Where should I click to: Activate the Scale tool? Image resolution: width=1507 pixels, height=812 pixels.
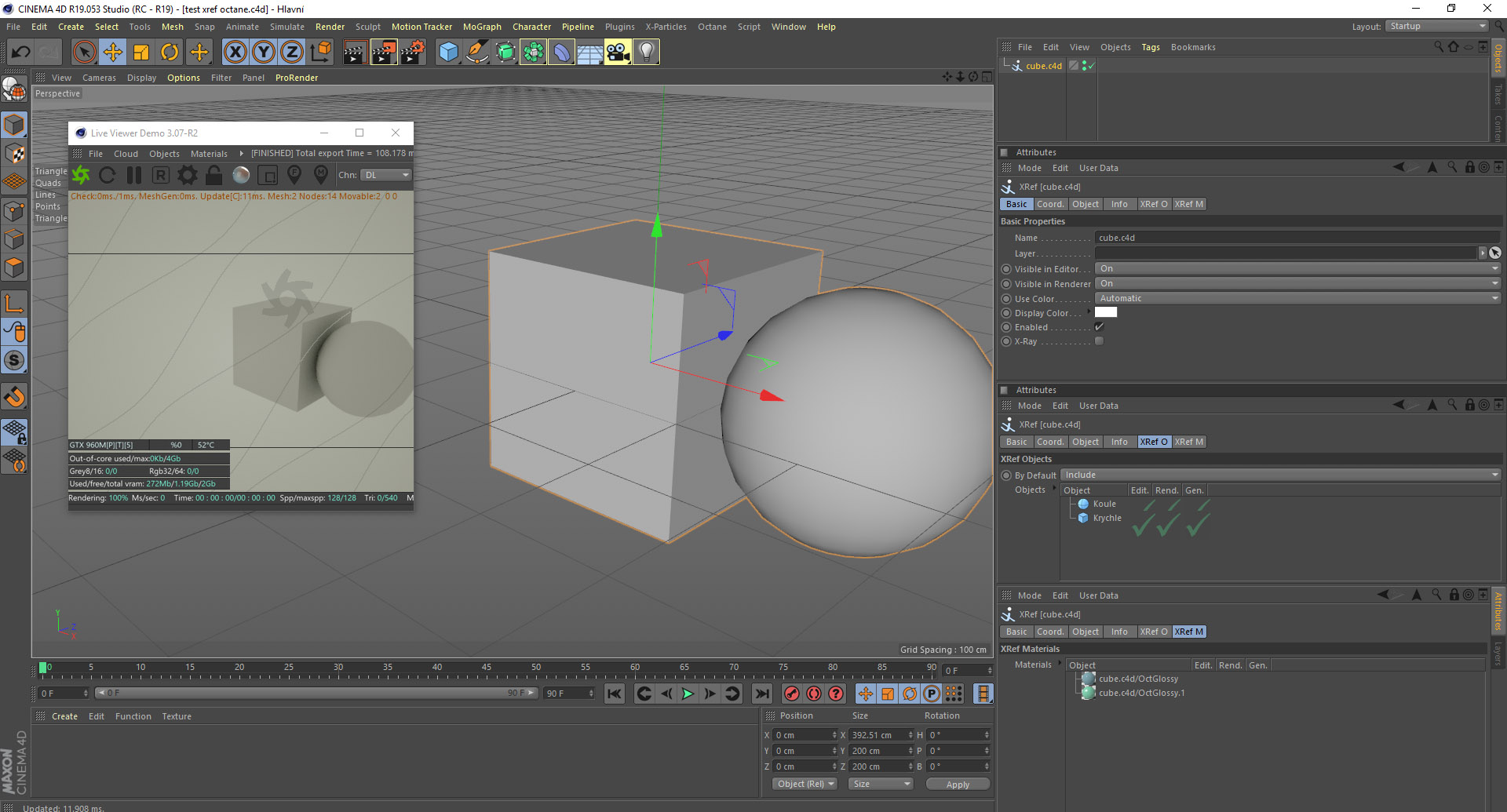click(x=141, y=53)
